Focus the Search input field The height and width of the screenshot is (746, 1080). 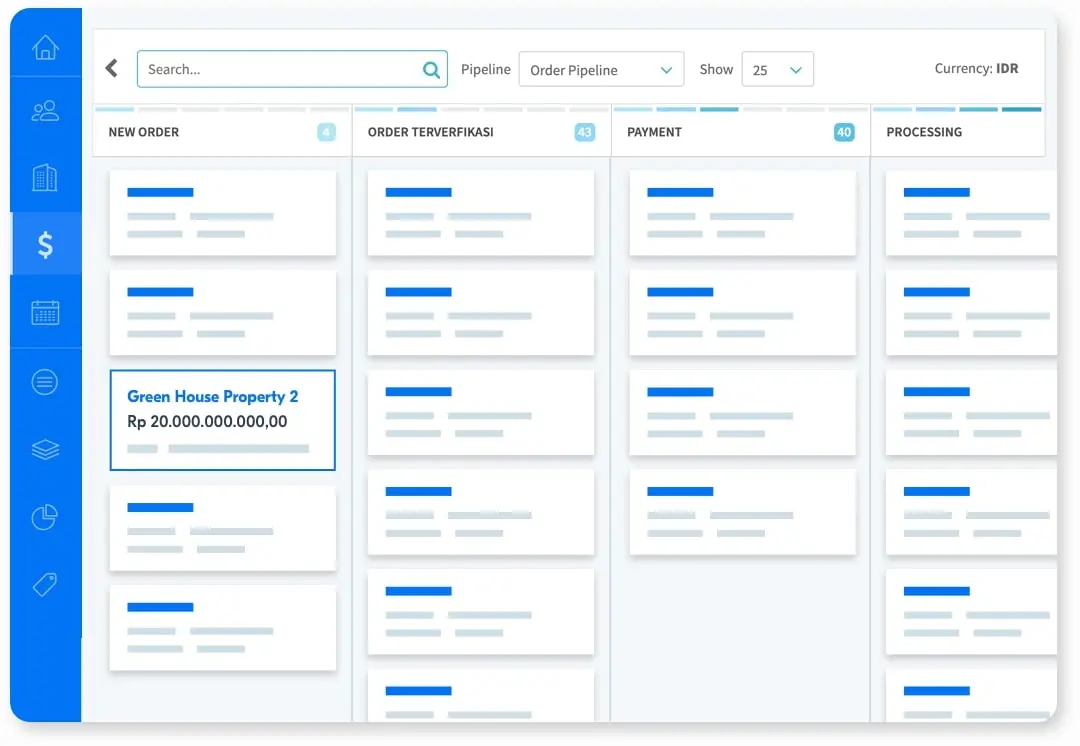[x=292, y=69]
